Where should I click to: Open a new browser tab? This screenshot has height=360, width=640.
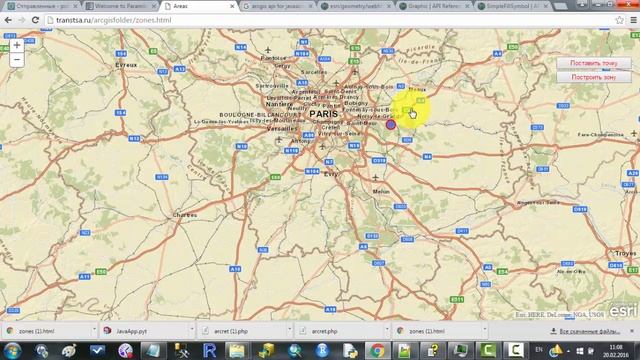click(x=561, y=6)
